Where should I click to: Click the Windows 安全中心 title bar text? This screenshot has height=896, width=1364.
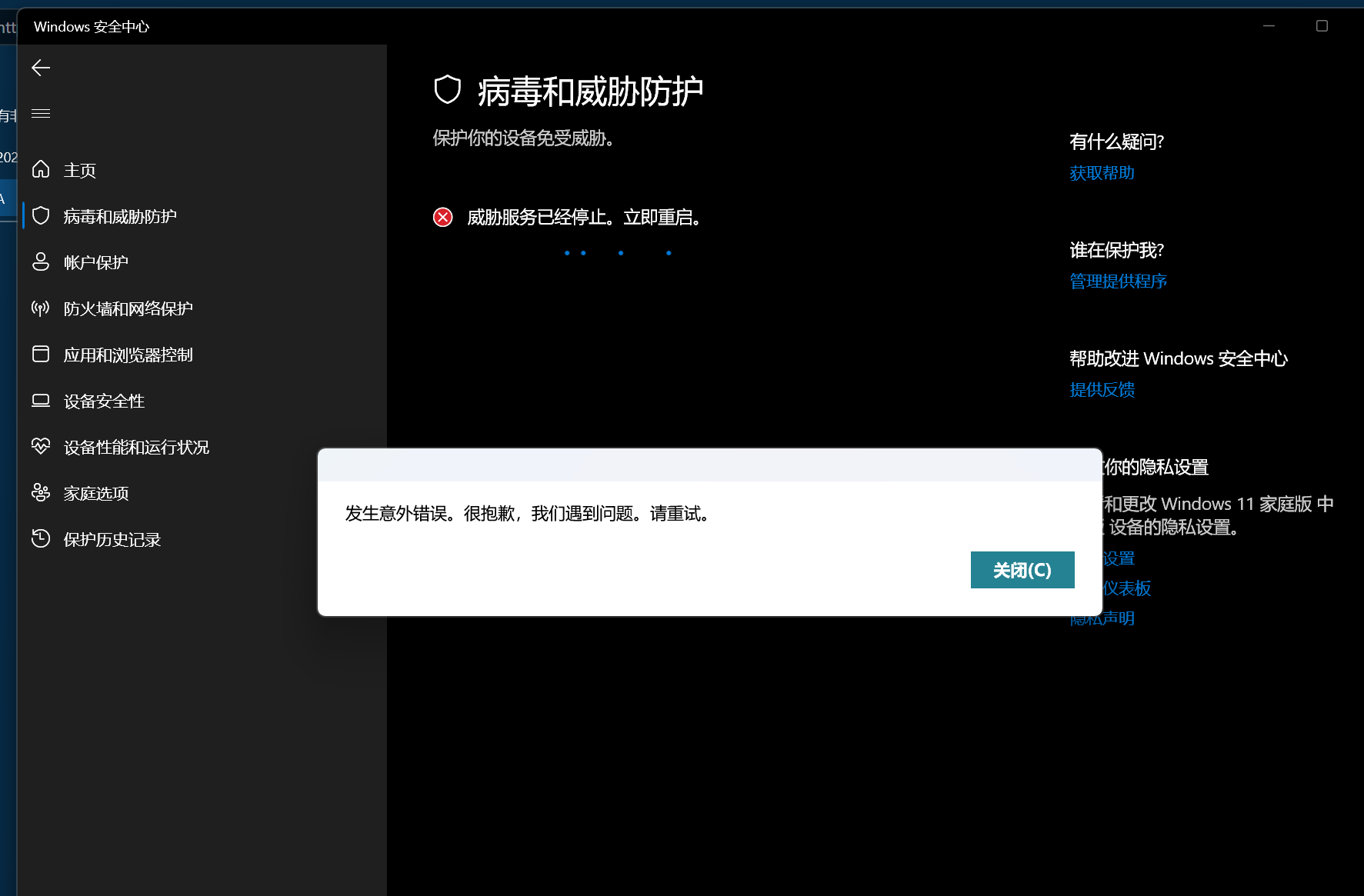[x=92, y=27]
